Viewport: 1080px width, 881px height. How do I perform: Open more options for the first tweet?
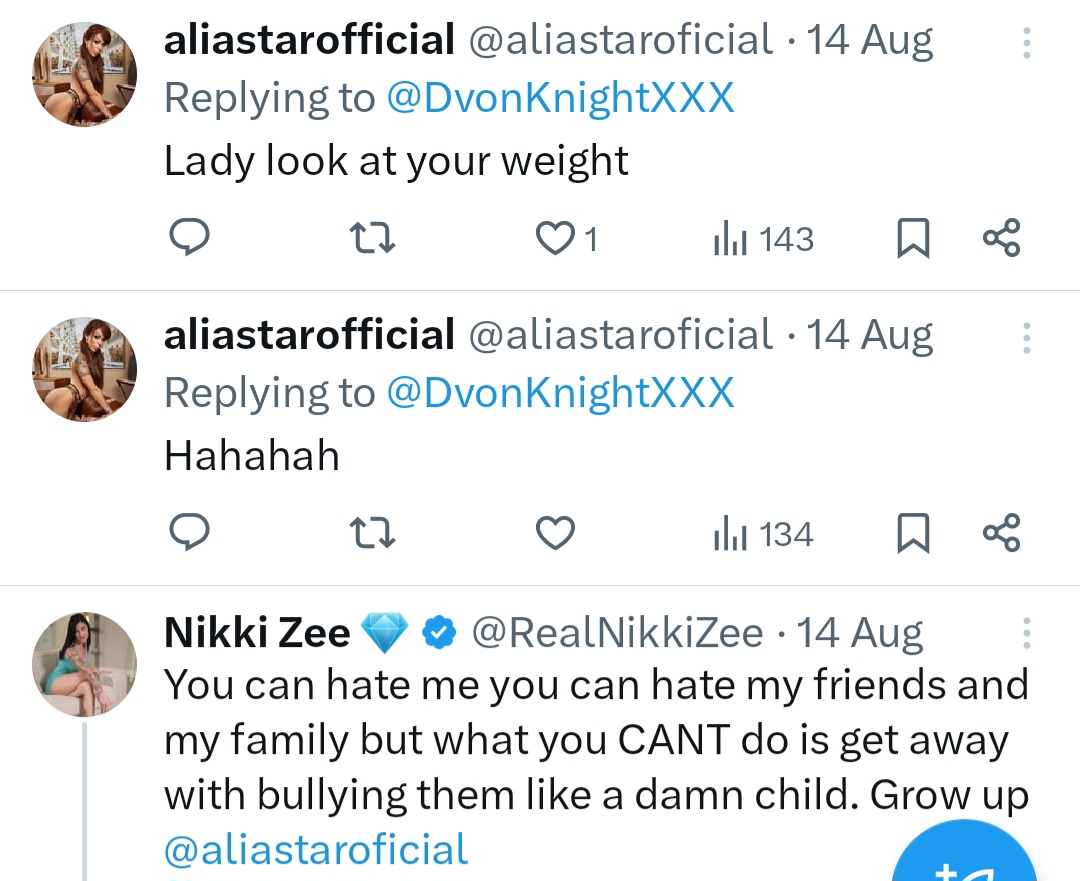[x=1027, y=43]
